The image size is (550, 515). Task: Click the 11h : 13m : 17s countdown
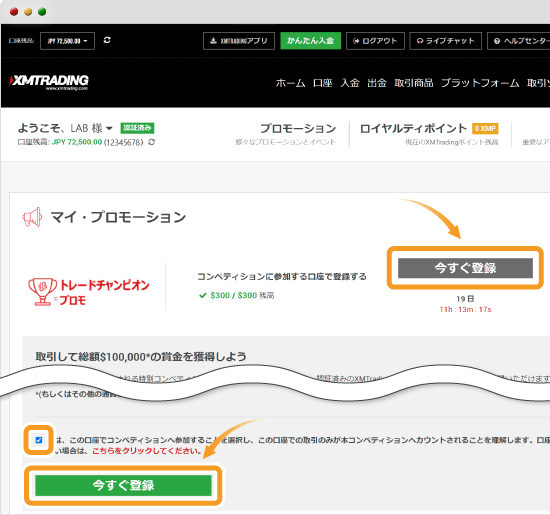(465, 309)
